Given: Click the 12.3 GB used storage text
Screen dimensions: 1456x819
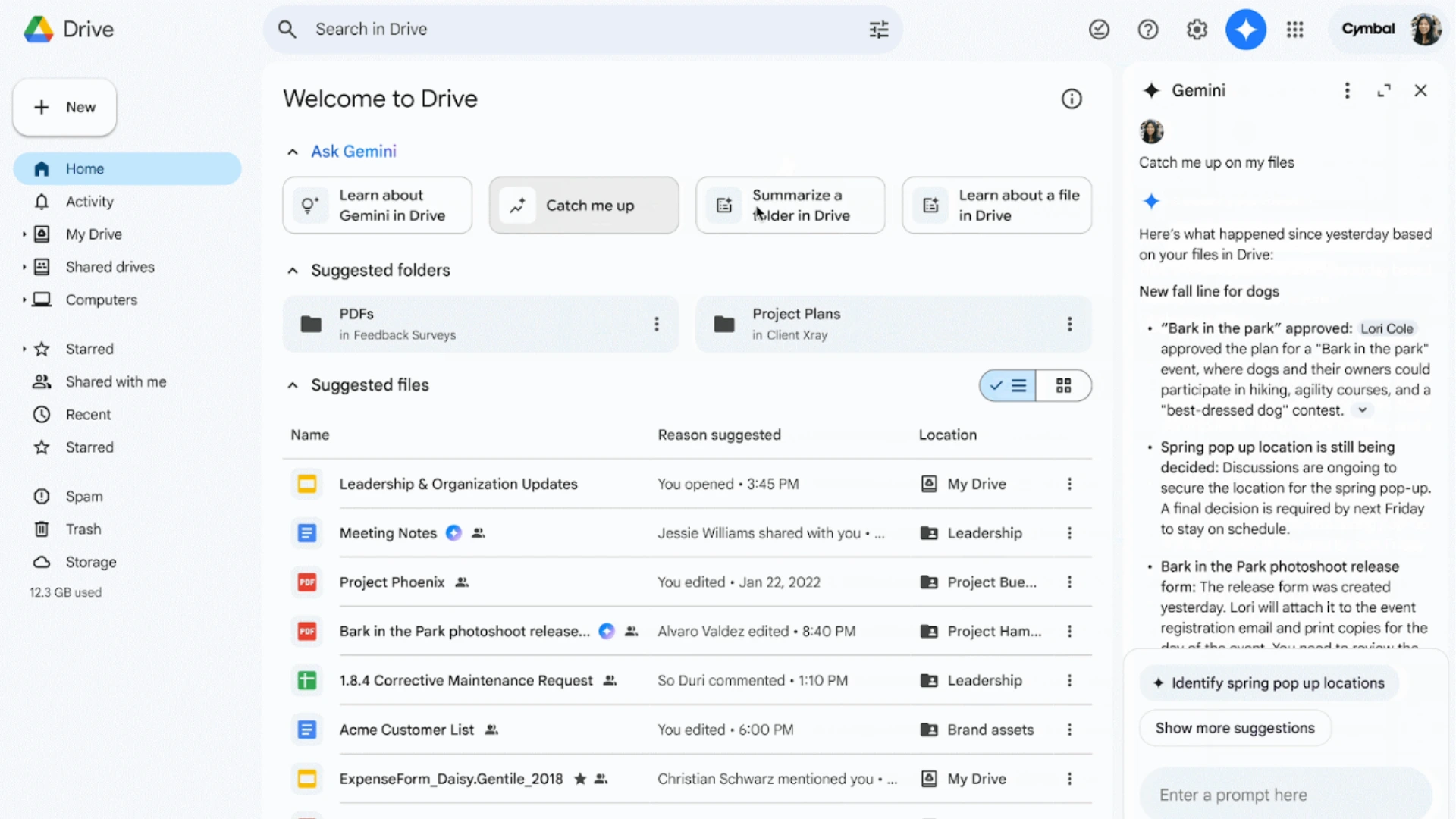Looking at the screenshot, I should tap(65, 593).
